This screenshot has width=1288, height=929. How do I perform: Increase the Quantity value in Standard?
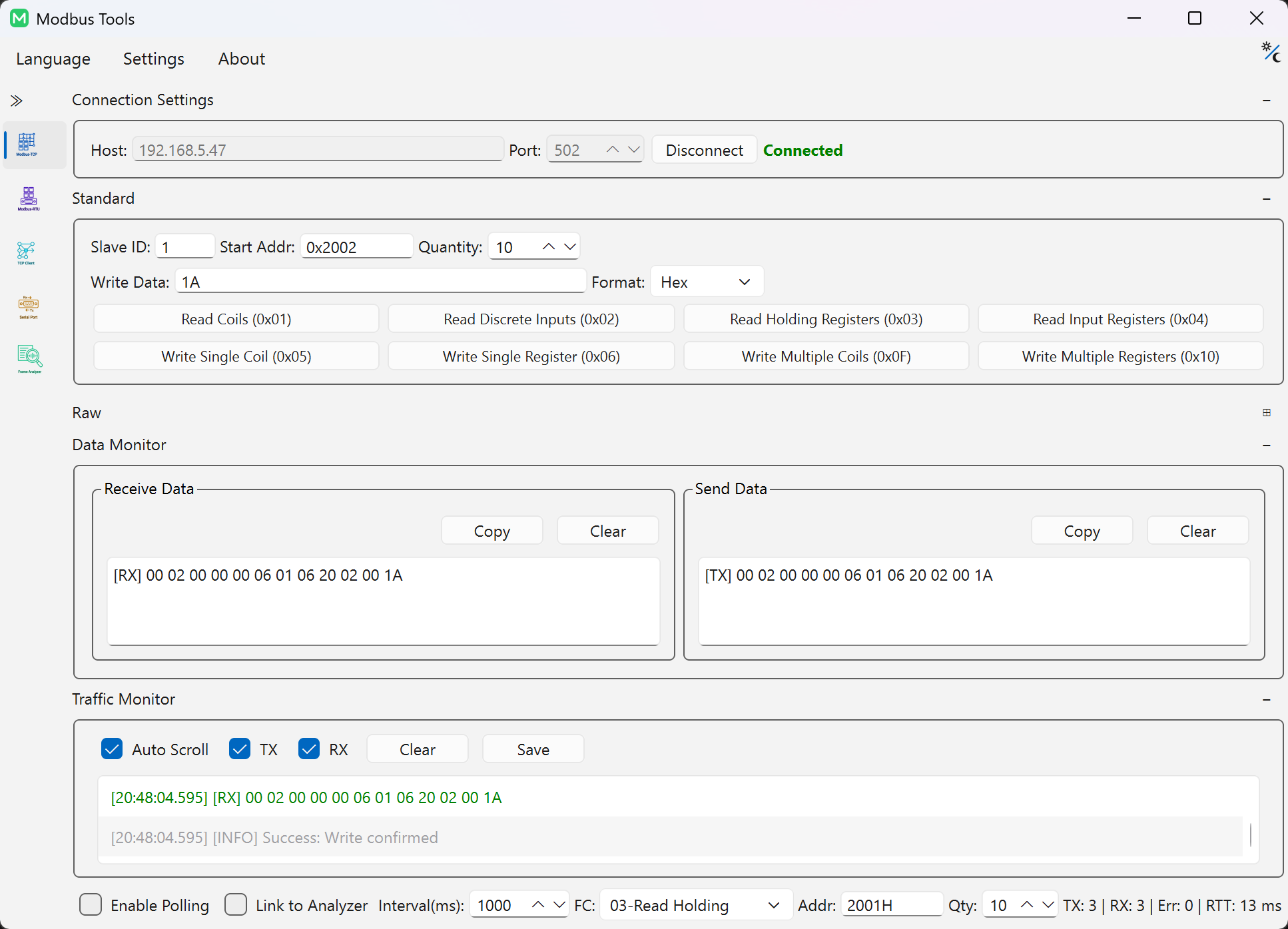click(549, 247)
